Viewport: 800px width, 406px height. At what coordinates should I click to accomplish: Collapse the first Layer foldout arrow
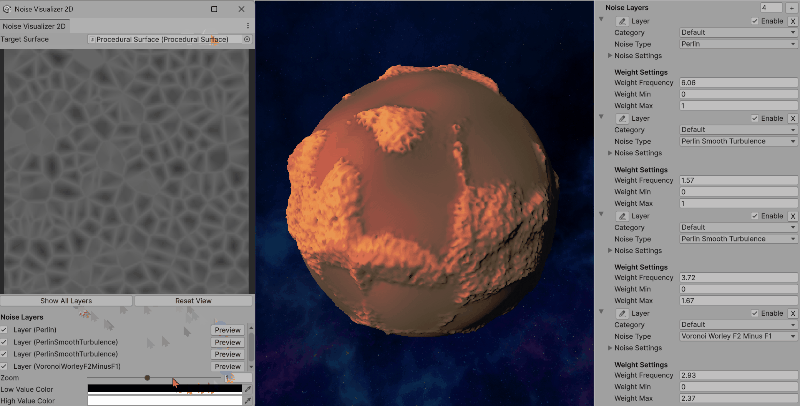[x=601, y=20]
